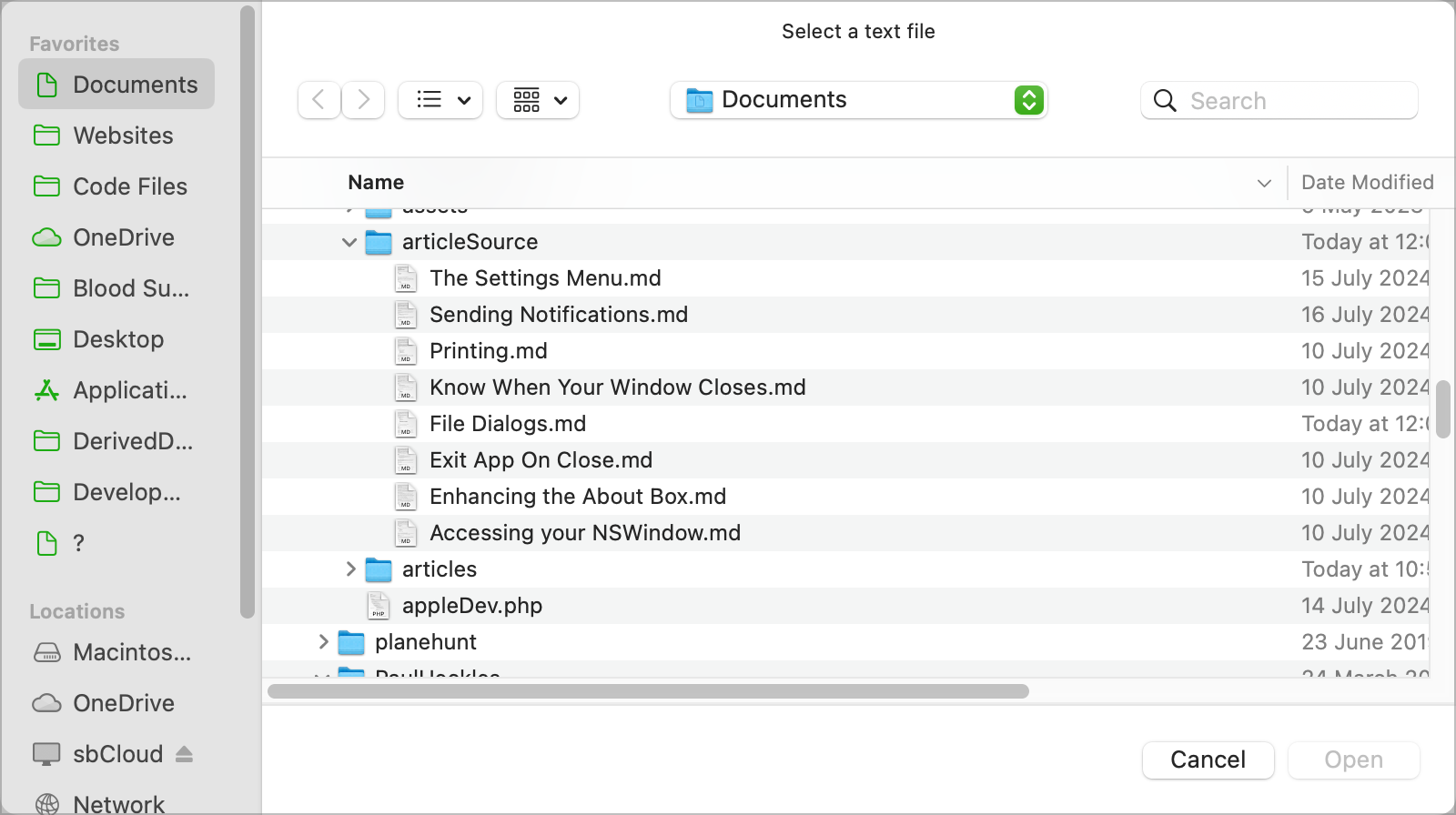Open Blood Su... folder in sidebar
Viewport: 1456px width, 815px height.
point(116,288)
